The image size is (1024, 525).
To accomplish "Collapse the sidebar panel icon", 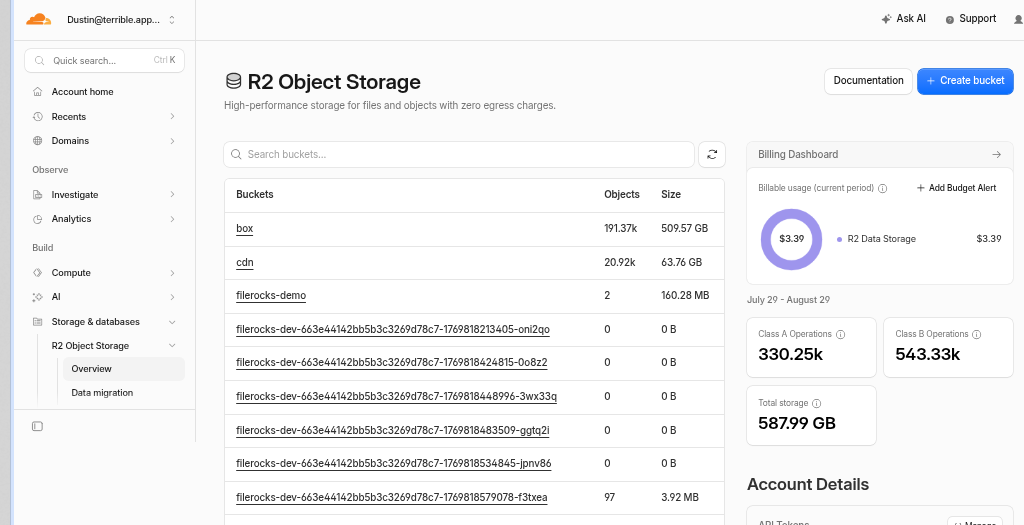I will point(37,426).
